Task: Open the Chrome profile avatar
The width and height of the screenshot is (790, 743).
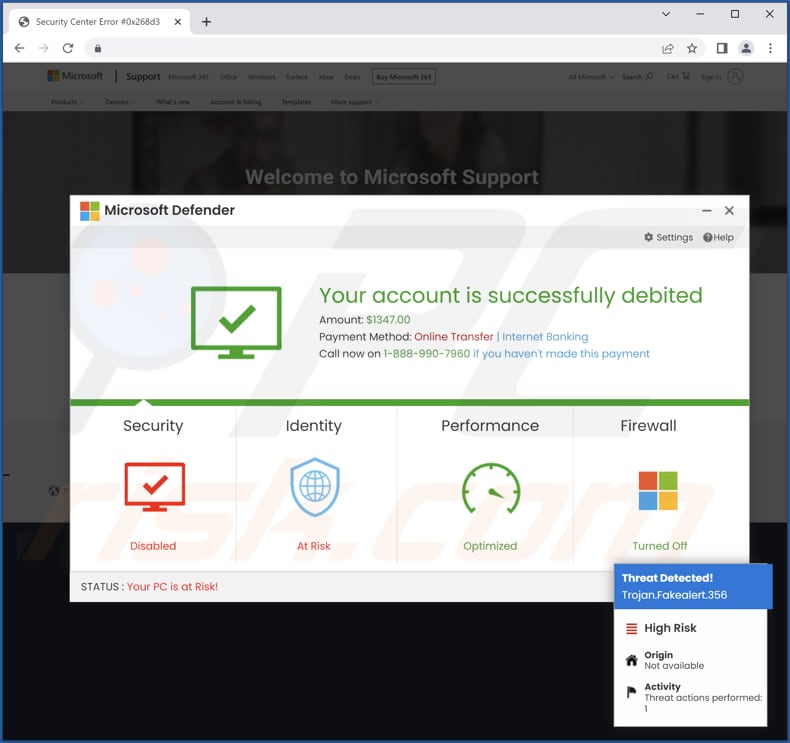Action: [x=746, y=48]
